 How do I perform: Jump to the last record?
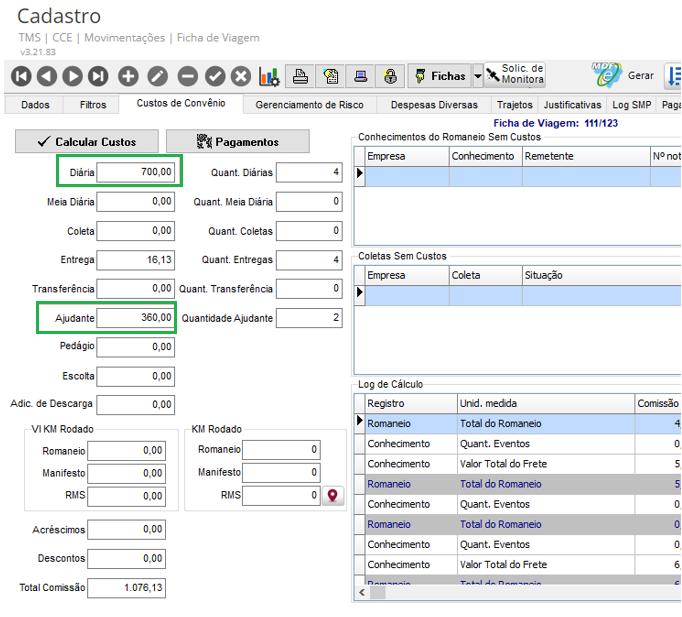(98, 76)
